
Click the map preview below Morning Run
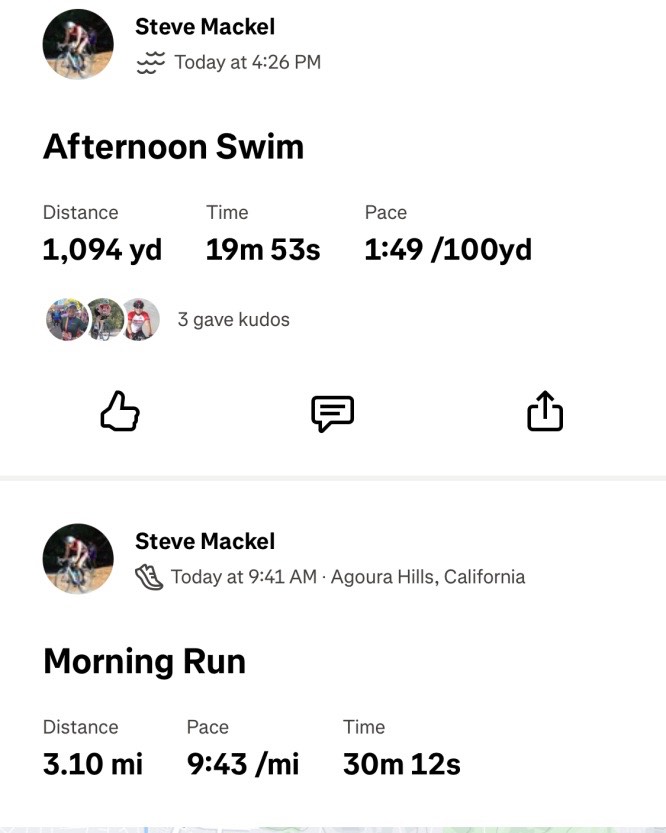click(x=333, y=825)
